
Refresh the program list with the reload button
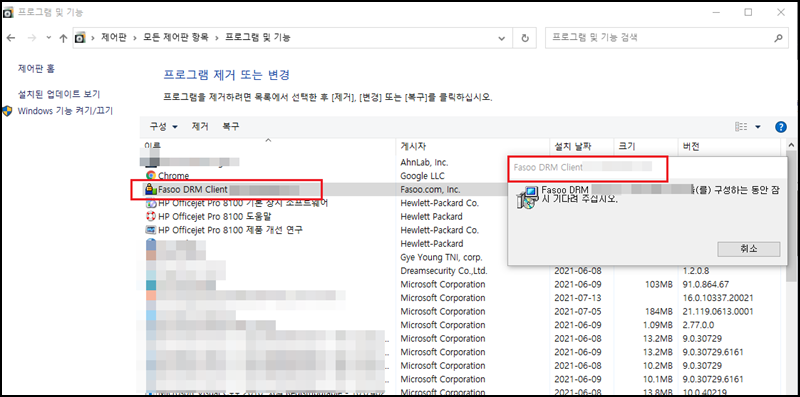click(524, 38)
